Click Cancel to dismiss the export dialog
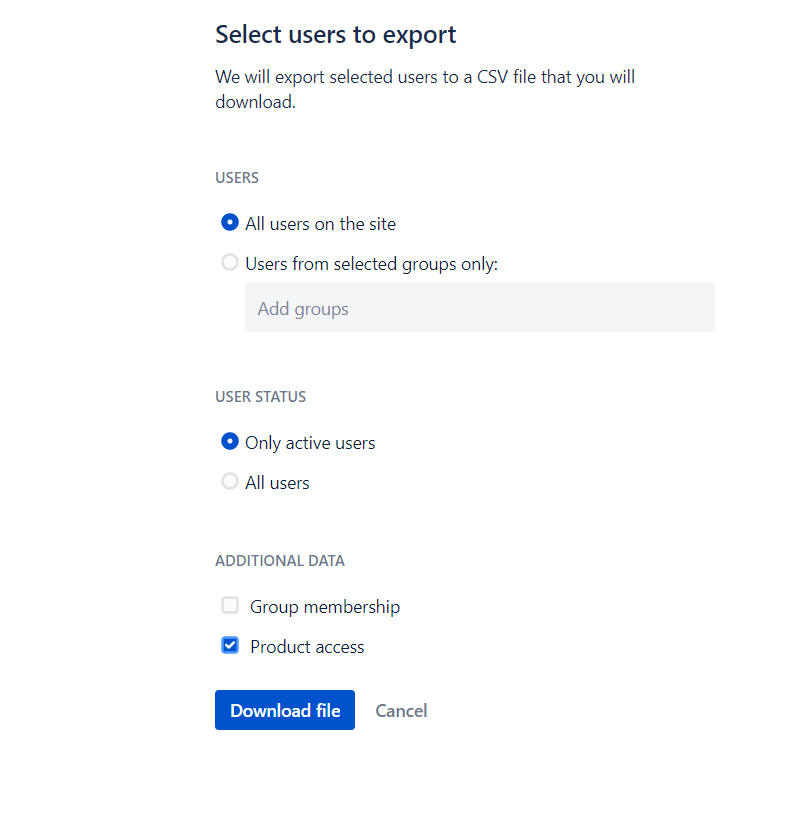Screen dimensions: 790x836 pyautogui.click(x=401, y=710)
